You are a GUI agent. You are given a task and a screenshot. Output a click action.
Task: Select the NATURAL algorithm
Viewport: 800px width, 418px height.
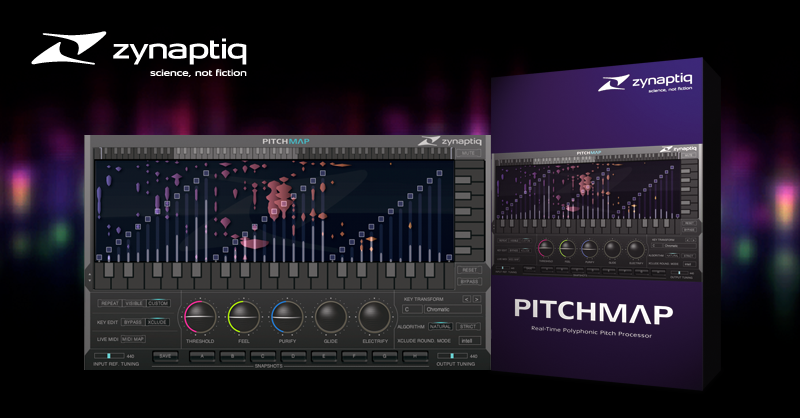point(440,326)
